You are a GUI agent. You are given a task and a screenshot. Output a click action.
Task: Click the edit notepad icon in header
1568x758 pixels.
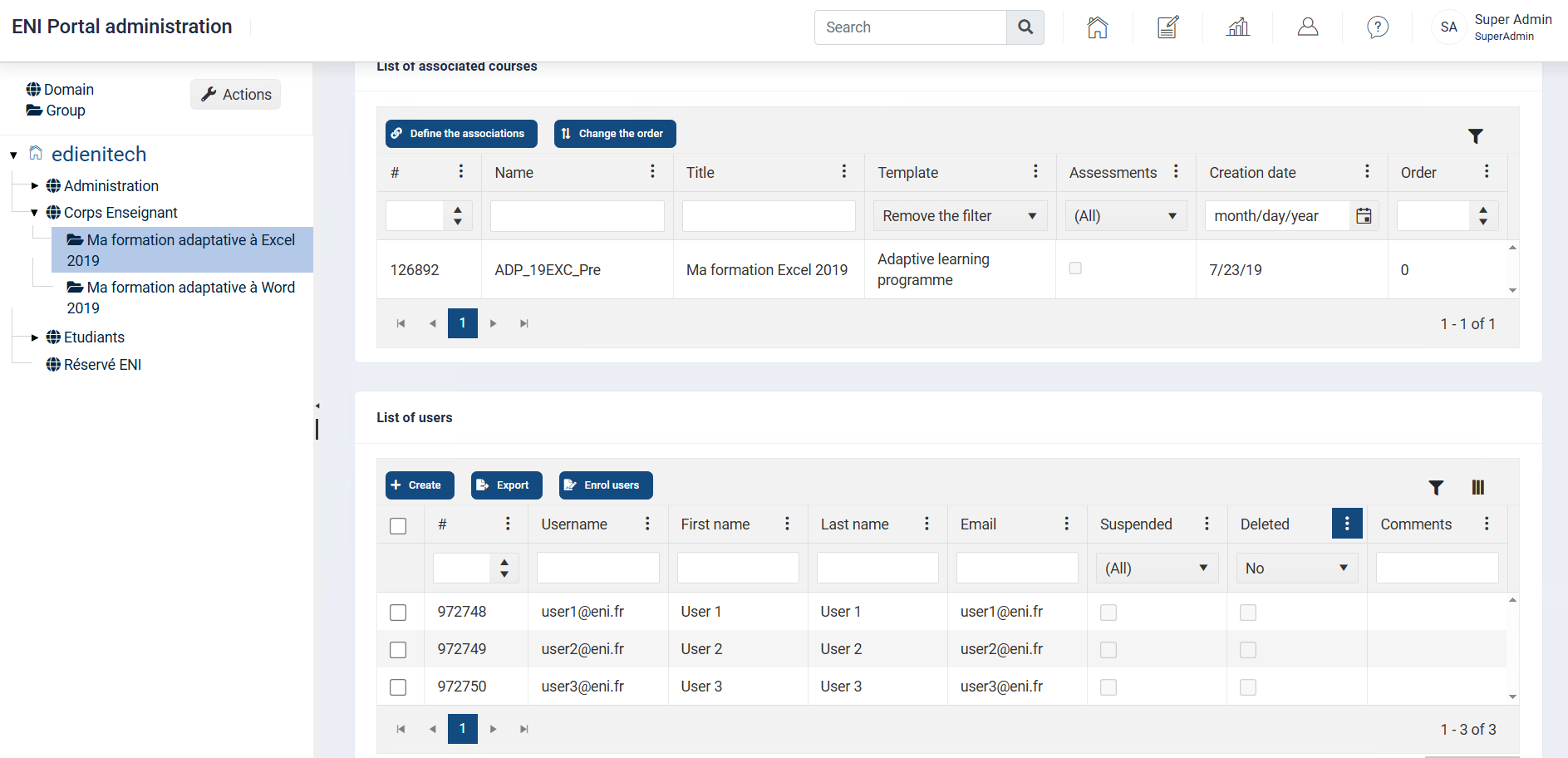tap(1167, 27)
